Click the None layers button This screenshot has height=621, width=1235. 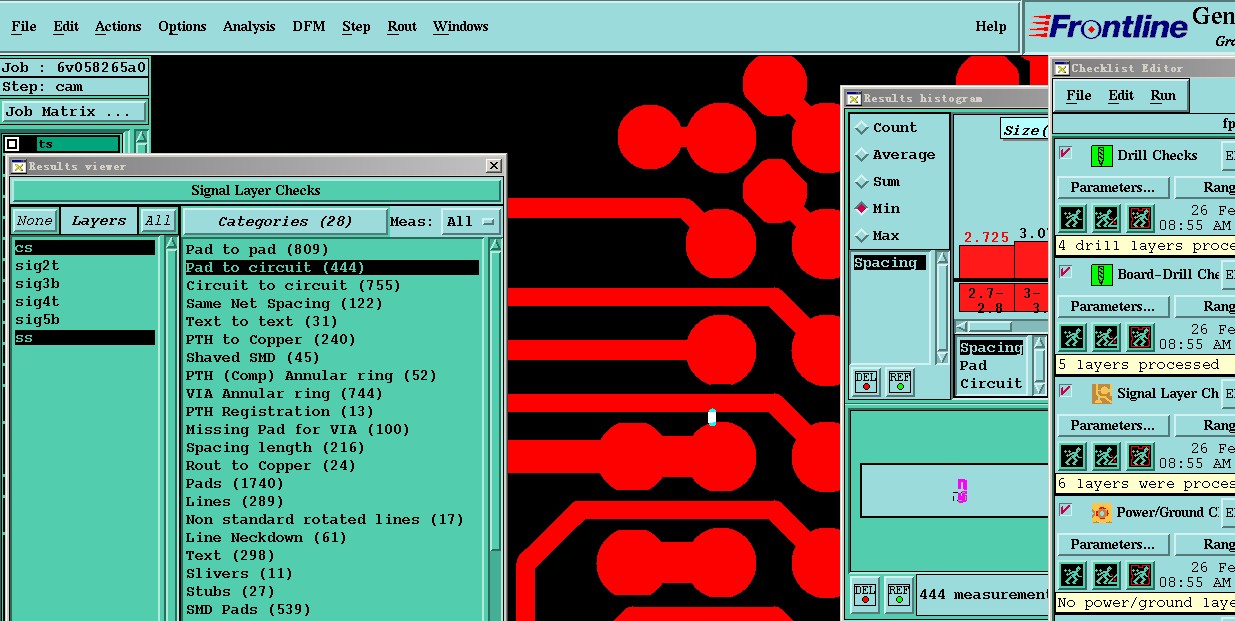point(34,221)
